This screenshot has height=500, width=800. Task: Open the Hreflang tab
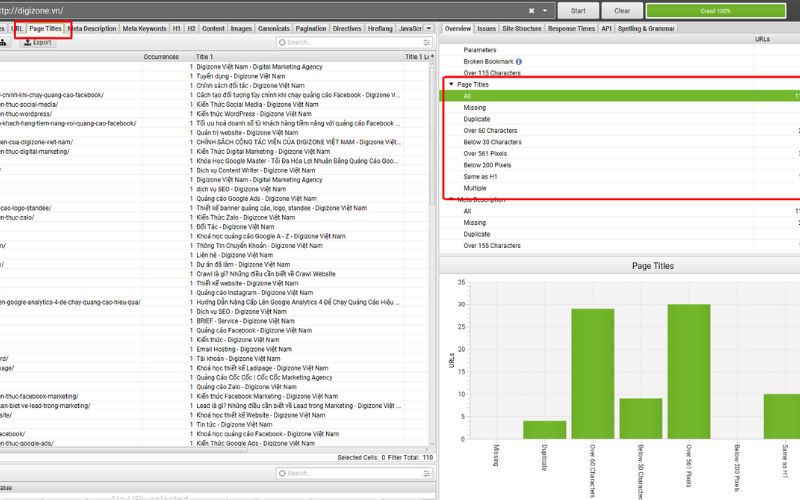point(380,29)
